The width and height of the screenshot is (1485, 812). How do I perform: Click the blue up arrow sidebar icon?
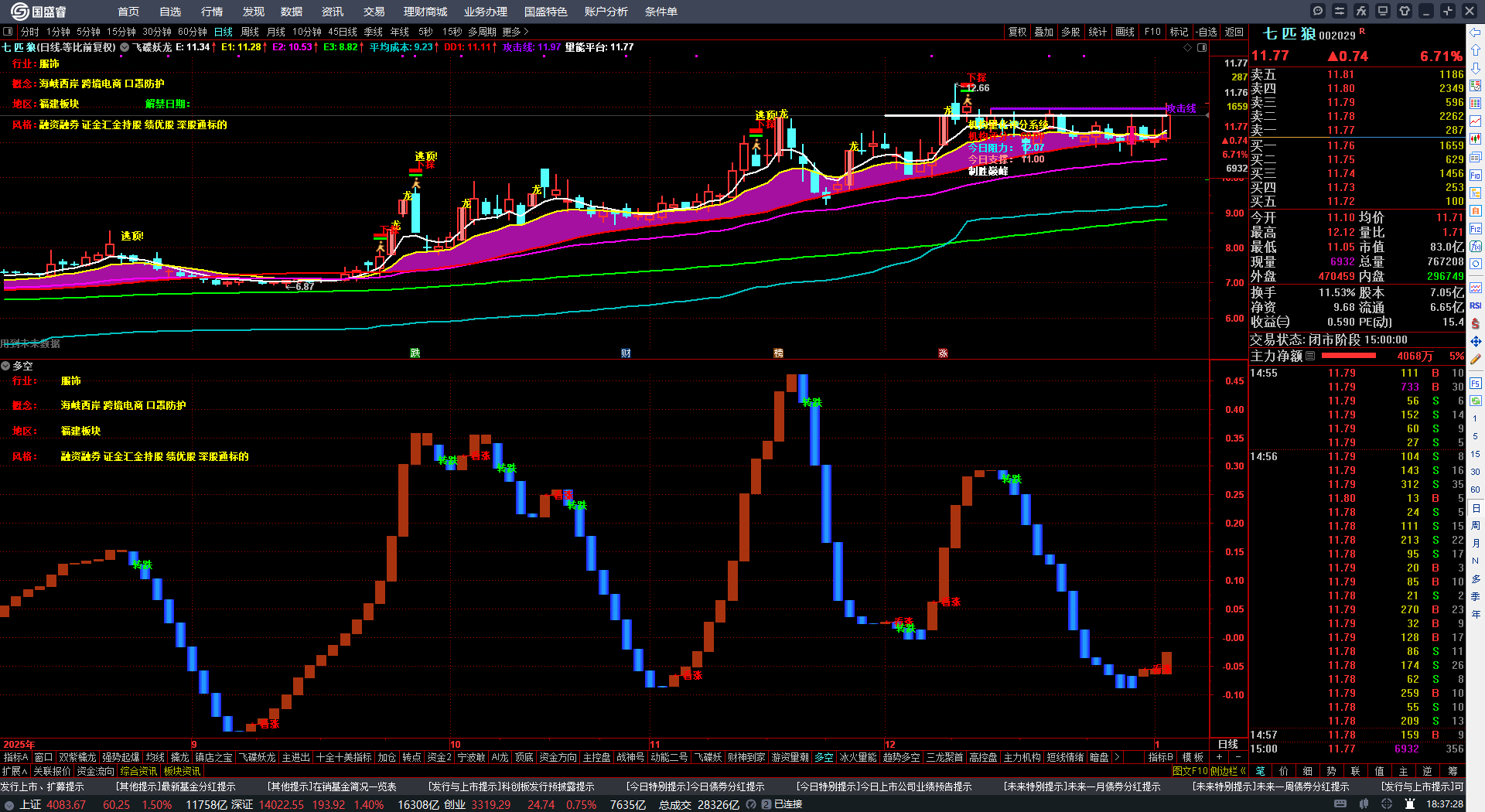pos(1476,50)
